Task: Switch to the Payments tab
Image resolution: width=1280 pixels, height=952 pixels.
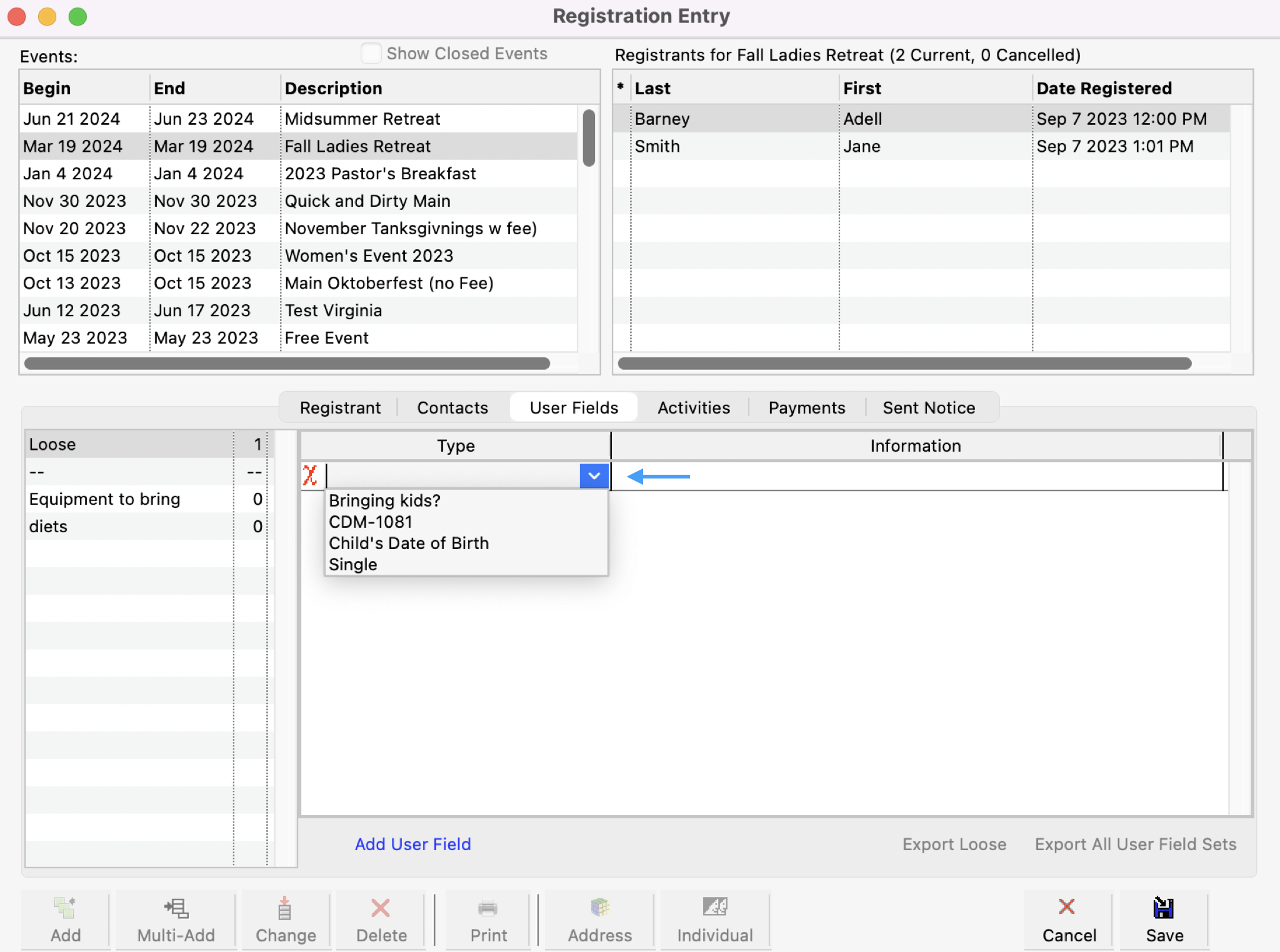Action: click(x=806, y=408)
